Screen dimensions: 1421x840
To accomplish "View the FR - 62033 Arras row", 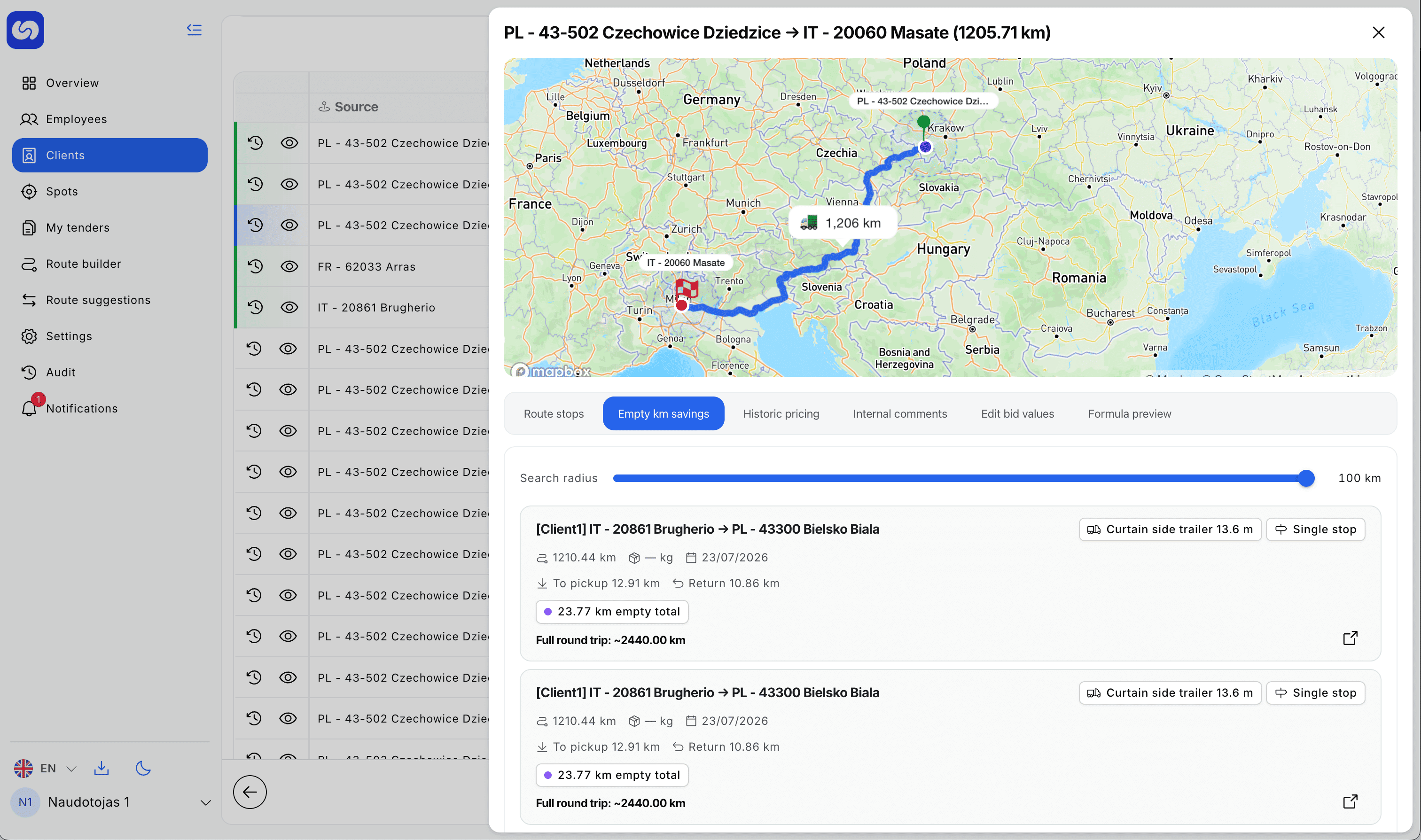I will [289, 266].
